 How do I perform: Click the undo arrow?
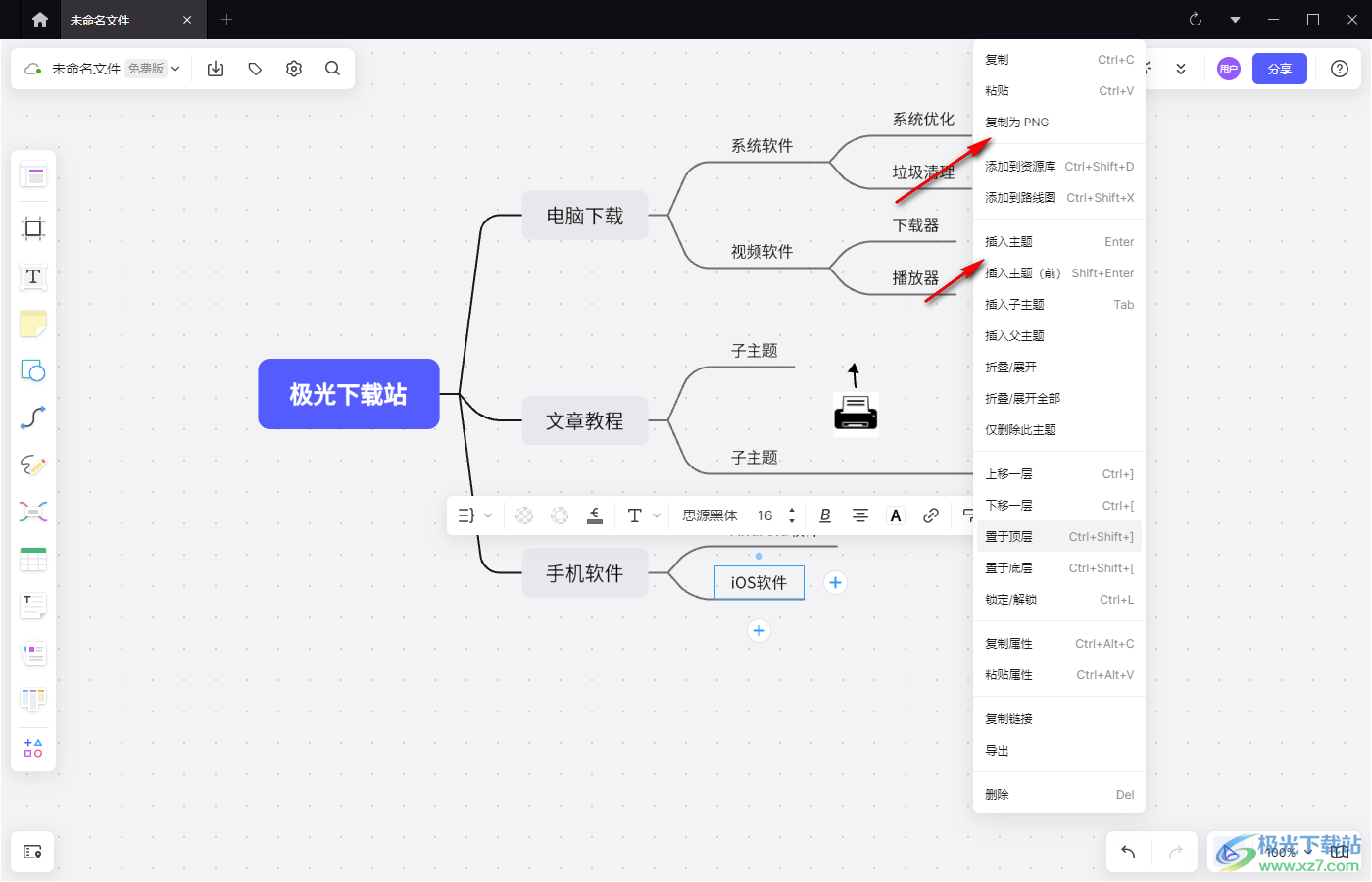click(x=1128, y=852)
